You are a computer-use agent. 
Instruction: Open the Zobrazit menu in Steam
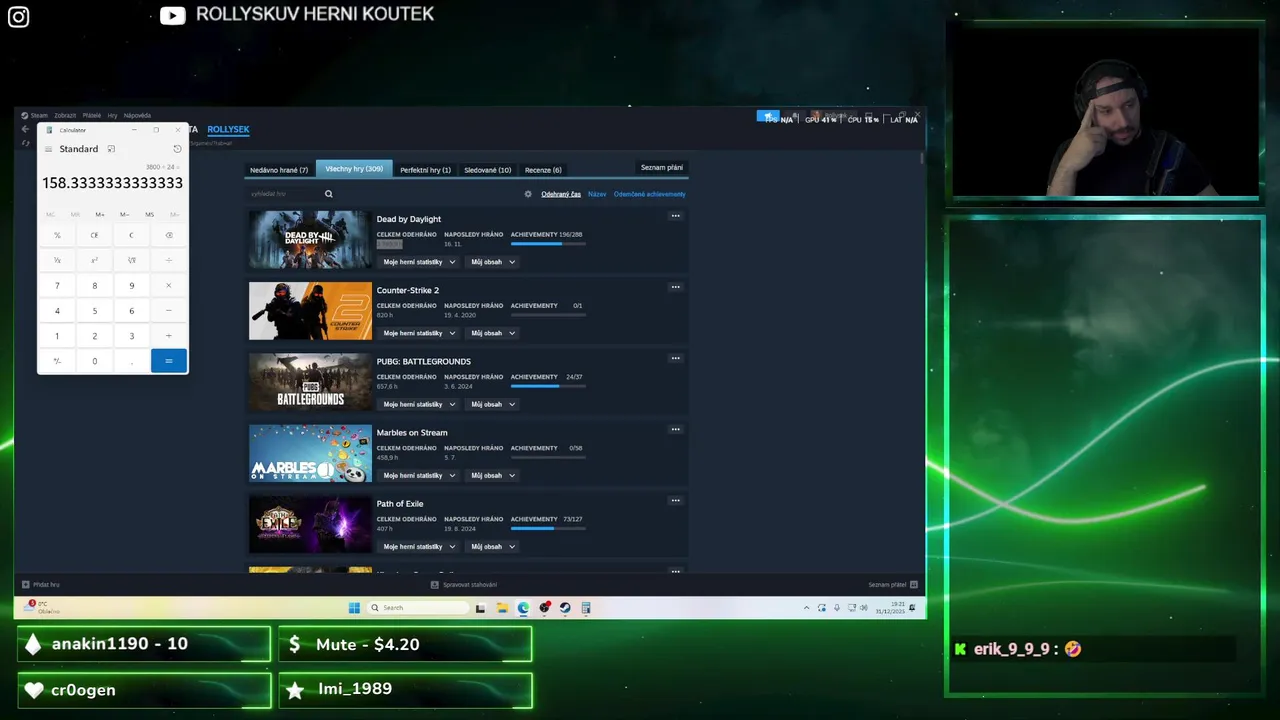coord(65,115)
